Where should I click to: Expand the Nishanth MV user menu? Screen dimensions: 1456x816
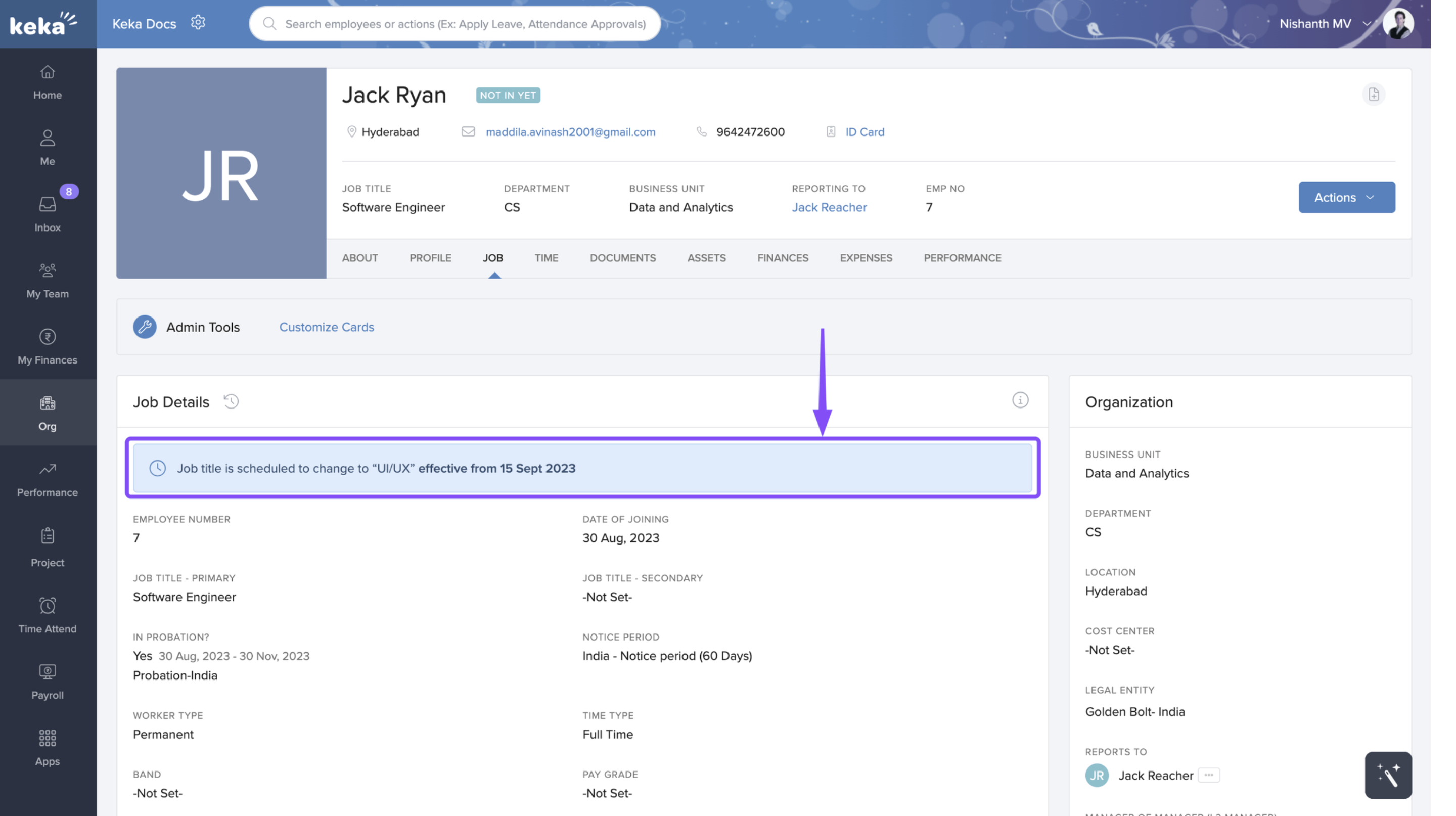pyautogui.click(x=1324, y=24)
